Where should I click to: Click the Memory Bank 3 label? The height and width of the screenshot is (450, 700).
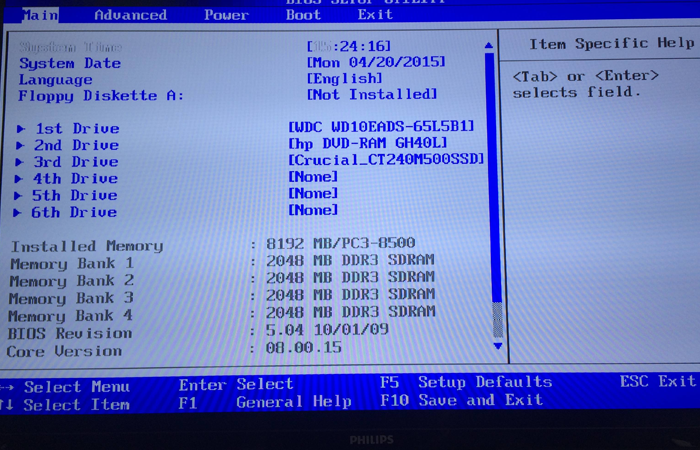click(71, 299)
